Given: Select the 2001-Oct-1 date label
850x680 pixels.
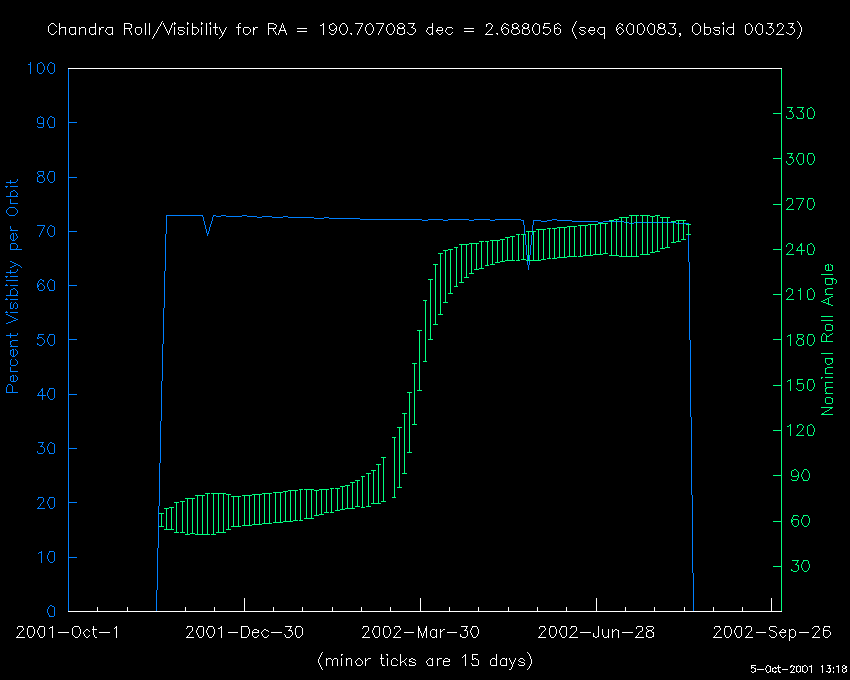Looking at the screenshot, I should click(x=68, y=632).
